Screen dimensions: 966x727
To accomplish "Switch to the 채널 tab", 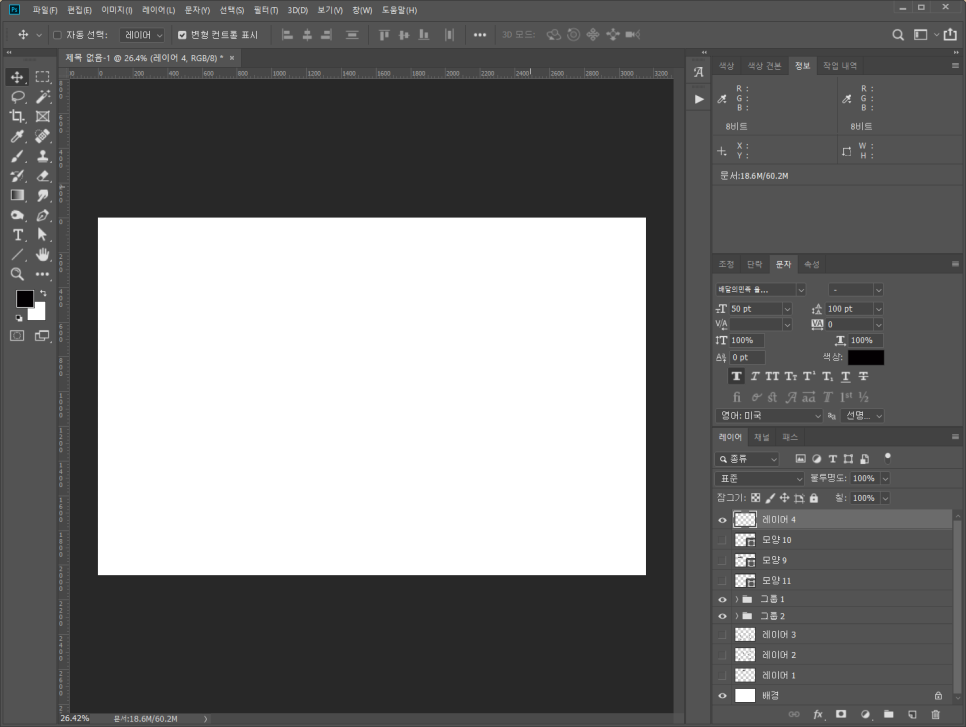I will 762,438.
